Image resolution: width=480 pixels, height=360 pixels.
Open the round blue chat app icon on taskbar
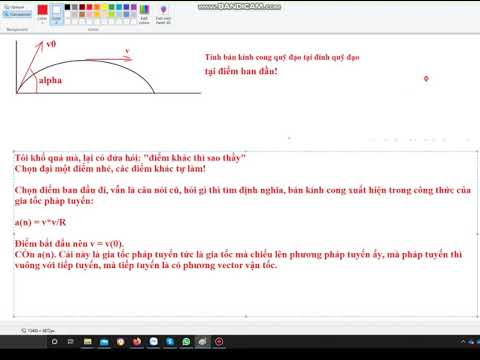point(153,342)
